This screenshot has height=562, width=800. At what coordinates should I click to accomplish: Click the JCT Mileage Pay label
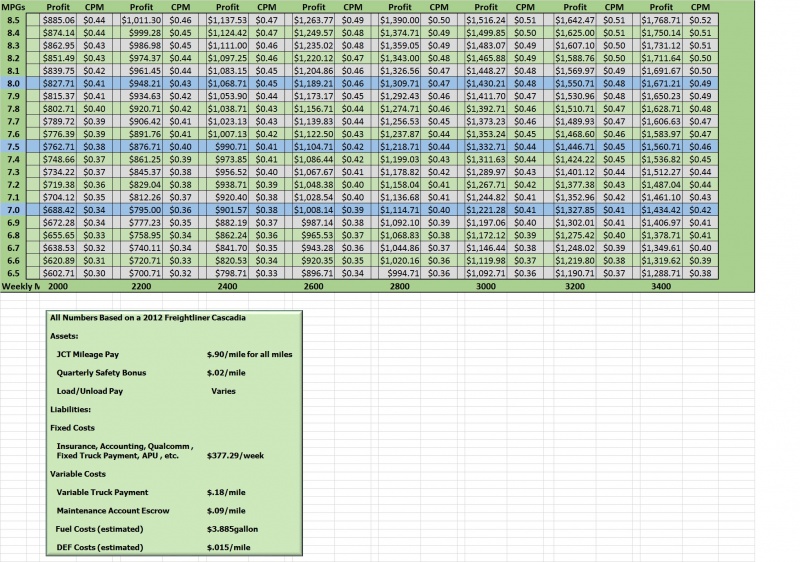point(88,354)
